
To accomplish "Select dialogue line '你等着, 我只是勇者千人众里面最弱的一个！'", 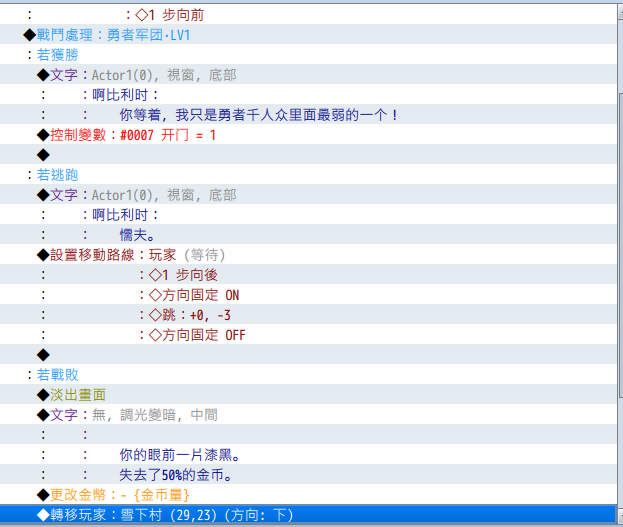I will [x=308, y=114].
